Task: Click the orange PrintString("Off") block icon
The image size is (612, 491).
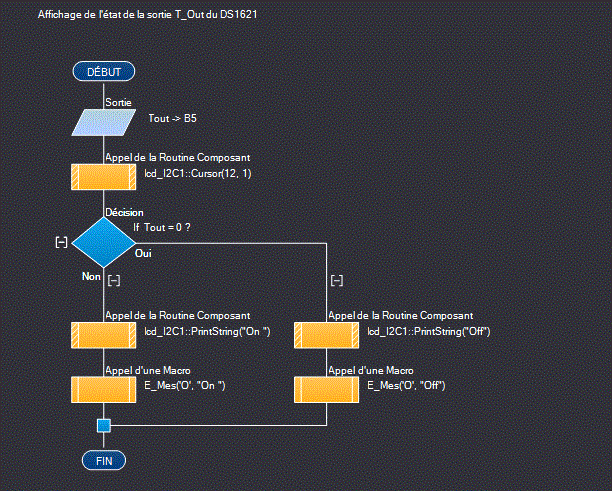Action: 327,334
